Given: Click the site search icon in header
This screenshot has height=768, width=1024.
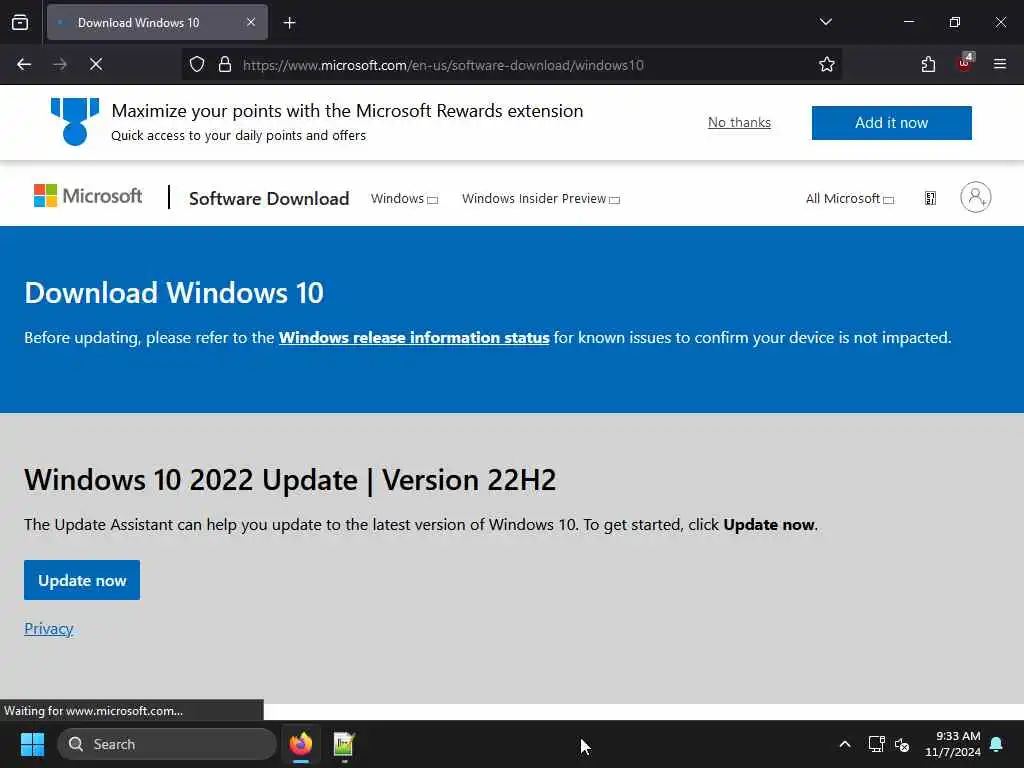Looking at the screenshot, I should [931, 198].
